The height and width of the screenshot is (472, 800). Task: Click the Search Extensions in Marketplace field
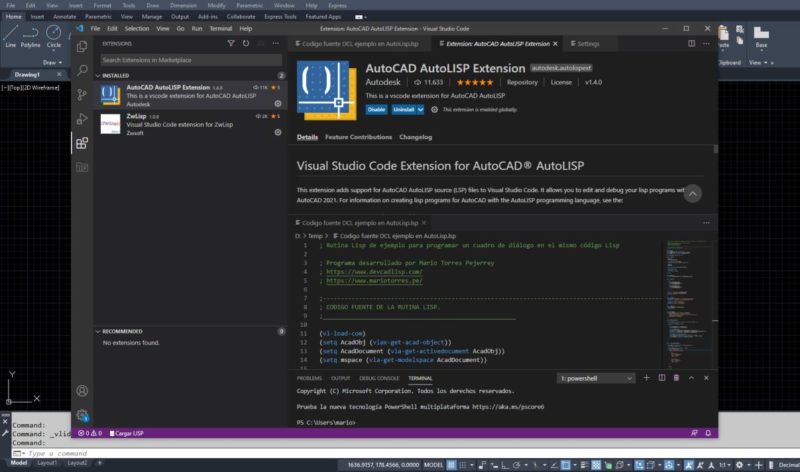click(190, 60)
